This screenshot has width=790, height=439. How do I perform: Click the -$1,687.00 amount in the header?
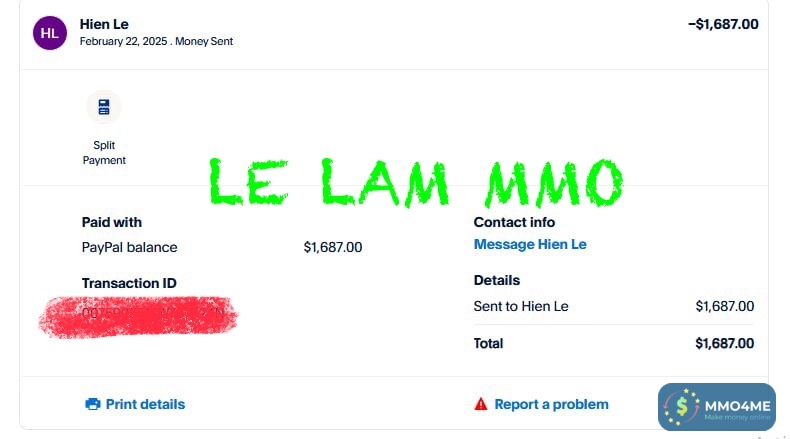(x=723, y=24)
